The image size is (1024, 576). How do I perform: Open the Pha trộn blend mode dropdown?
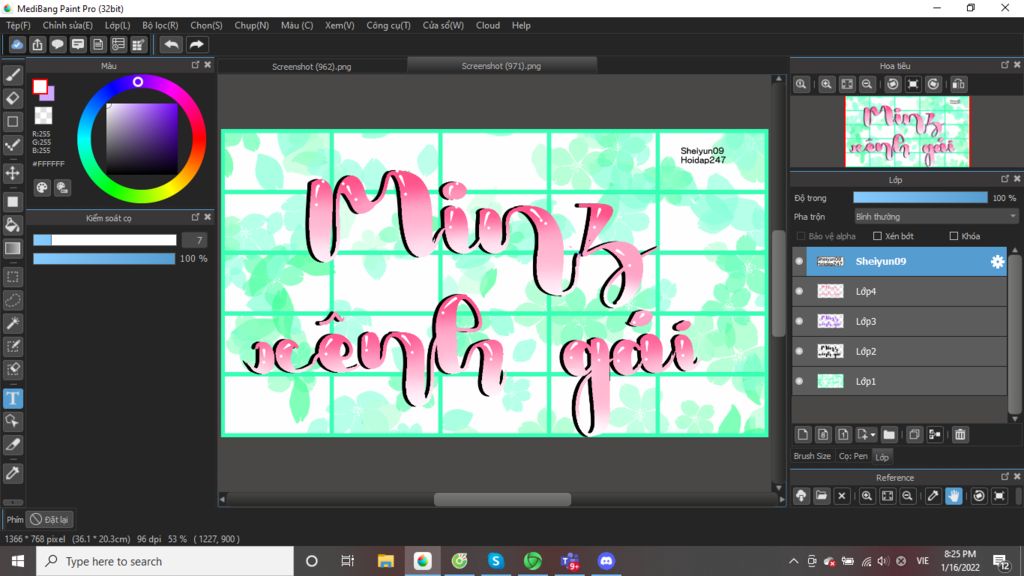click(x=936, y=217)
